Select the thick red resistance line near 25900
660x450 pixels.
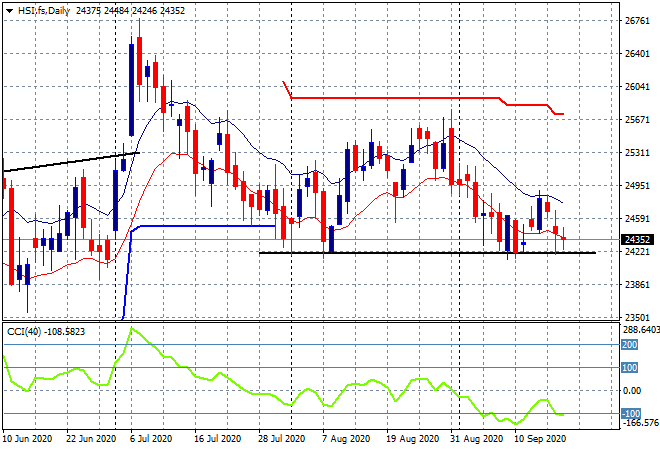(396, 98)
